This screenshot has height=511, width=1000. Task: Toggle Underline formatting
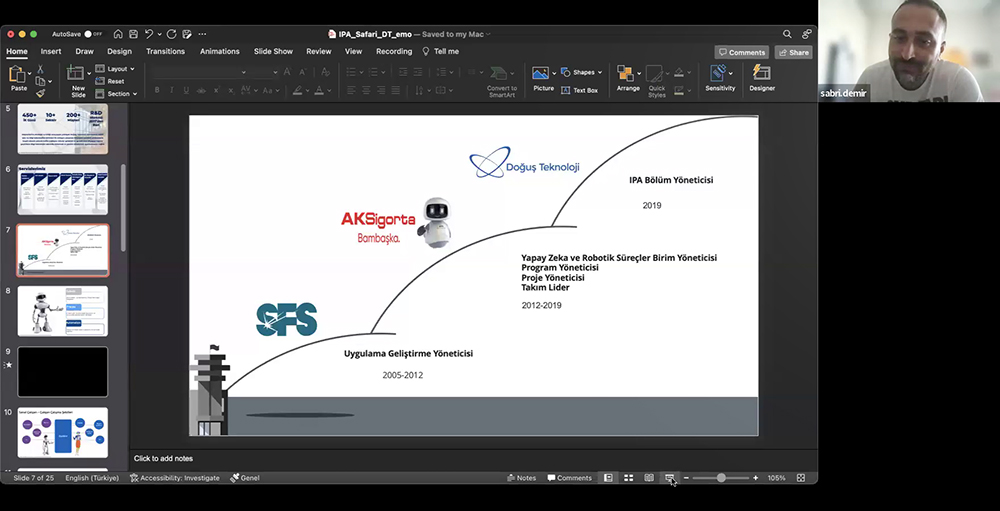click(186, 91)
